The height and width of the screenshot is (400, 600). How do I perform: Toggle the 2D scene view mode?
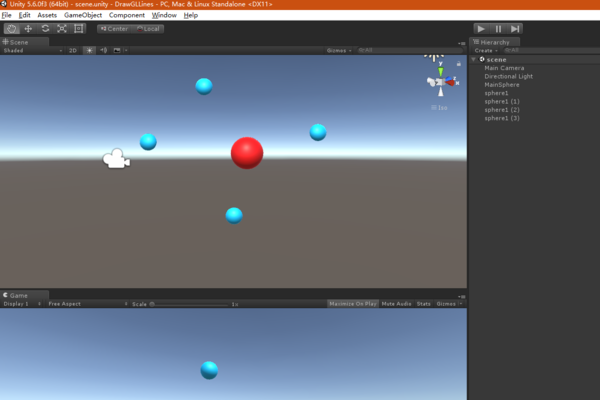point(73,49)
